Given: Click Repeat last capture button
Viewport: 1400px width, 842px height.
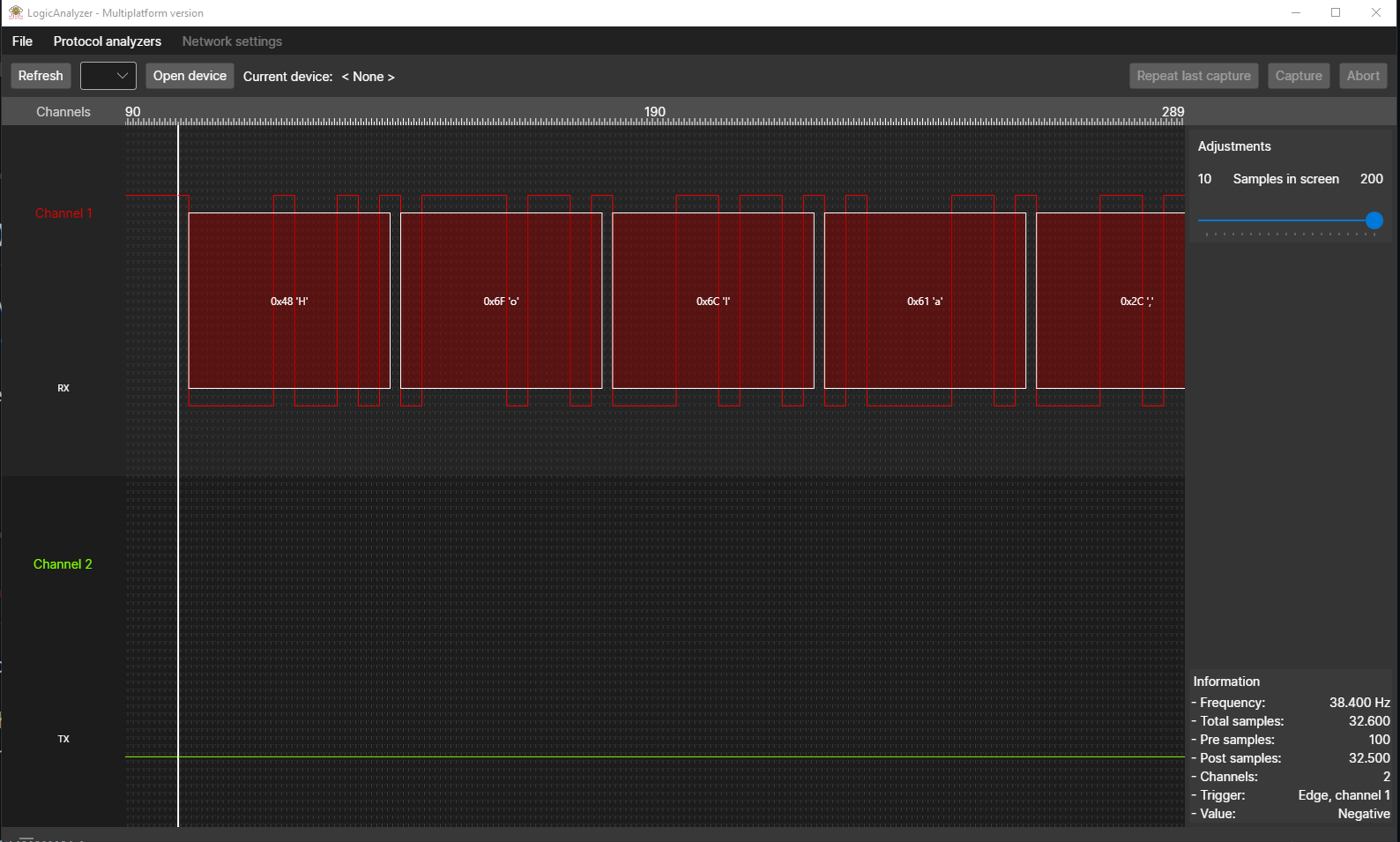Looking at the screenshot, I should point(1193,76).
